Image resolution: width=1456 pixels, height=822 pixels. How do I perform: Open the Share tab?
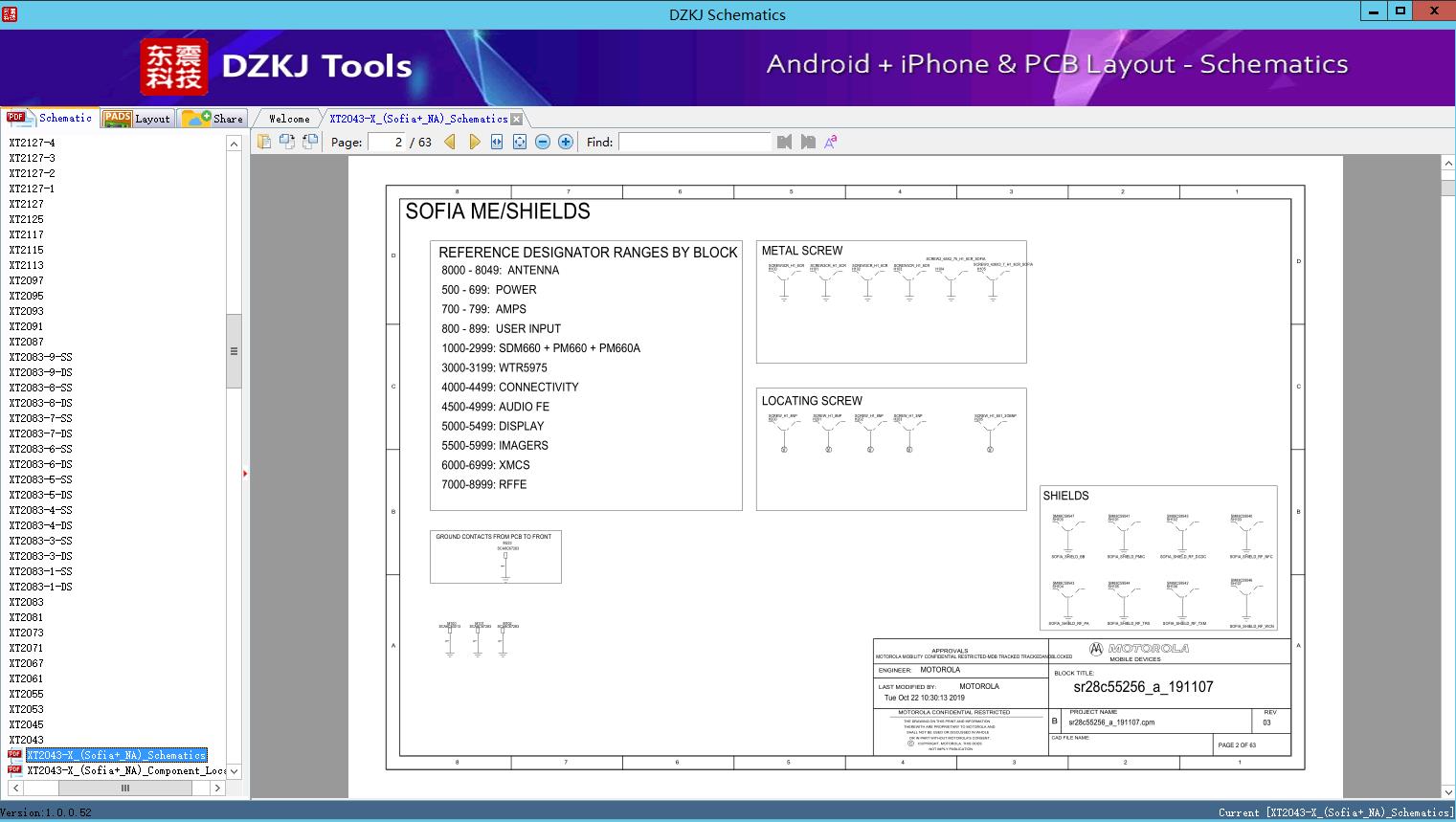tap(213, 118)
